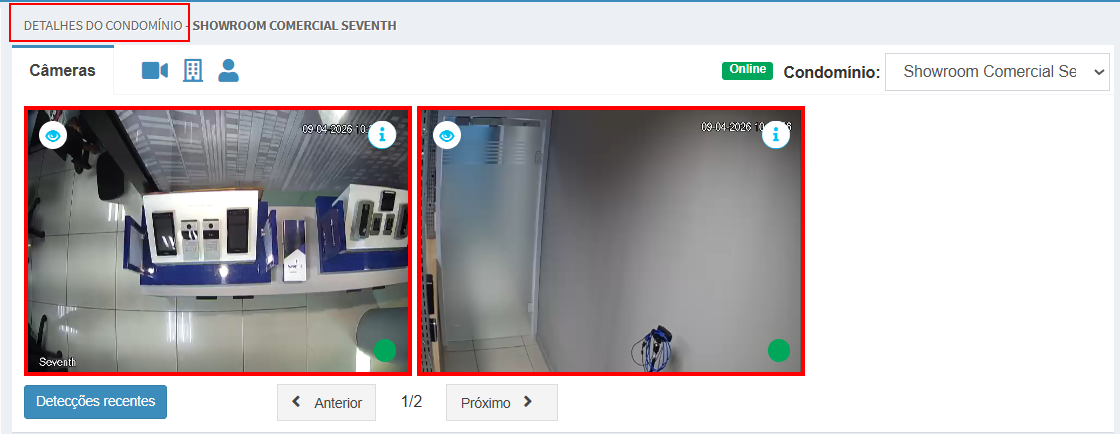Toggle eye icon on glass door camera
The height and width of the screenshot is (434, 1120).
tap(447, 135)
